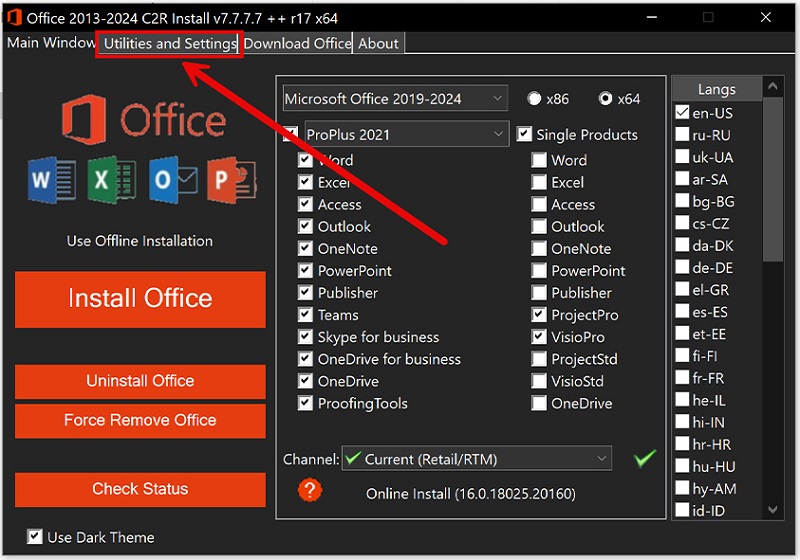Screen dimensions: 800x560
Task: Open the About tab
Action: 378,43
